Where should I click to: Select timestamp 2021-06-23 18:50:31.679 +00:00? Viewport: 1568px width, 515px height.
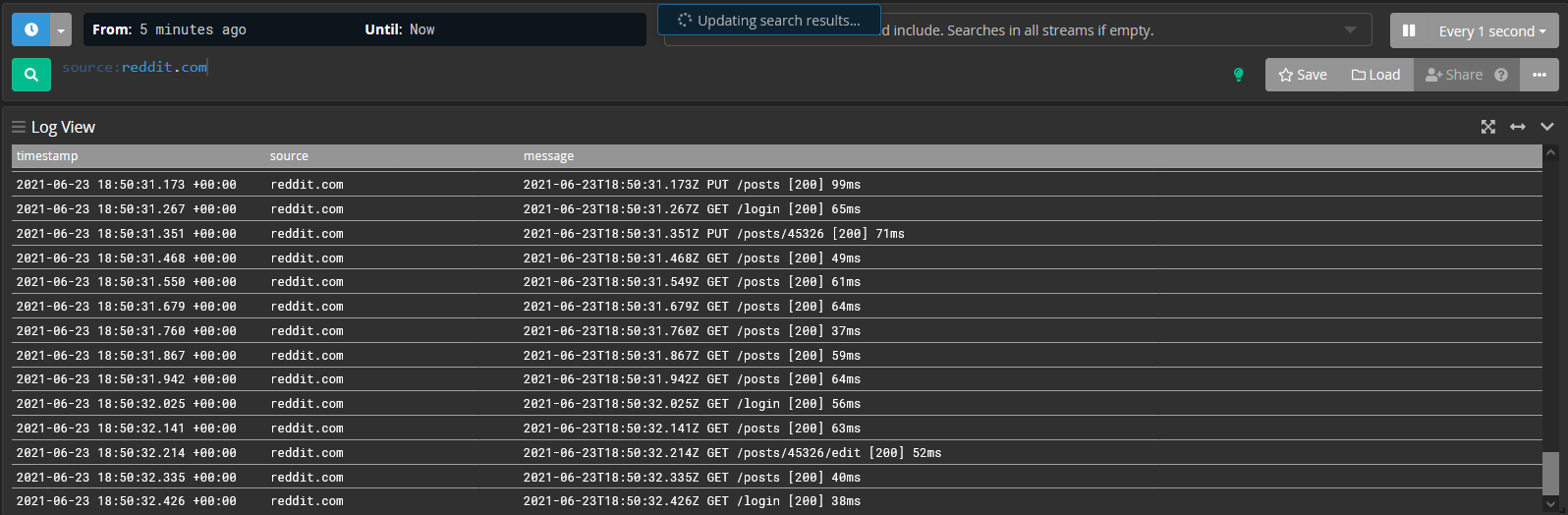click(127, 307)
